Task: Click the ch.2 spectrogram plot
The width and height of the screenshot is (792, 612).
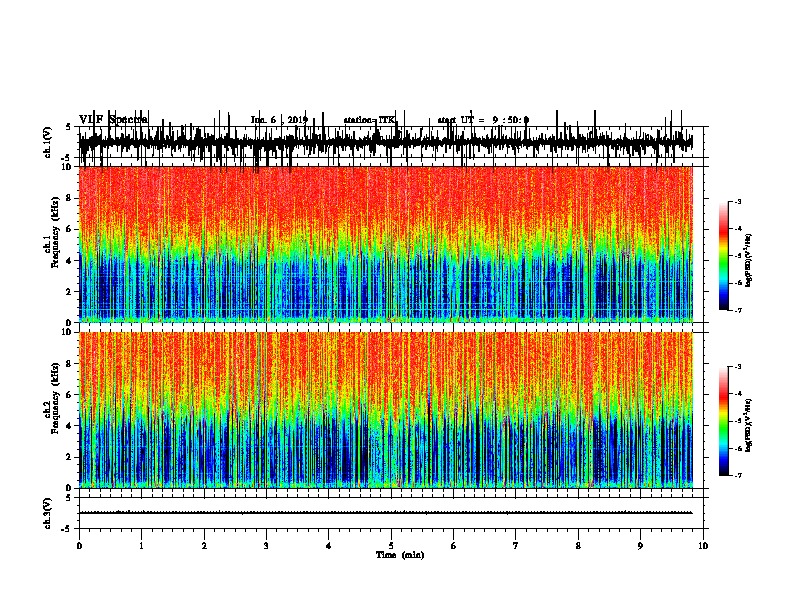Action: (x=386, y=410)
